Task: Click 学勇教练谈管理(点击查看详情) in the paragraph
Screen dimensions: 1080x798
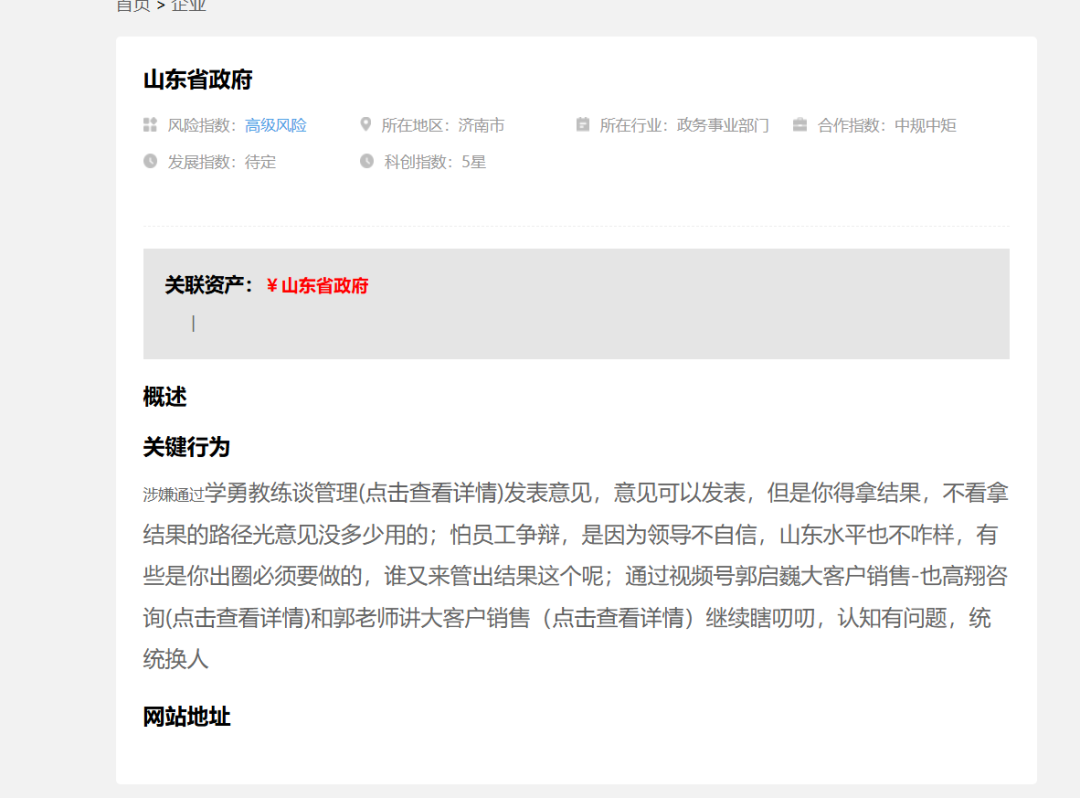Action: (354, 493)
